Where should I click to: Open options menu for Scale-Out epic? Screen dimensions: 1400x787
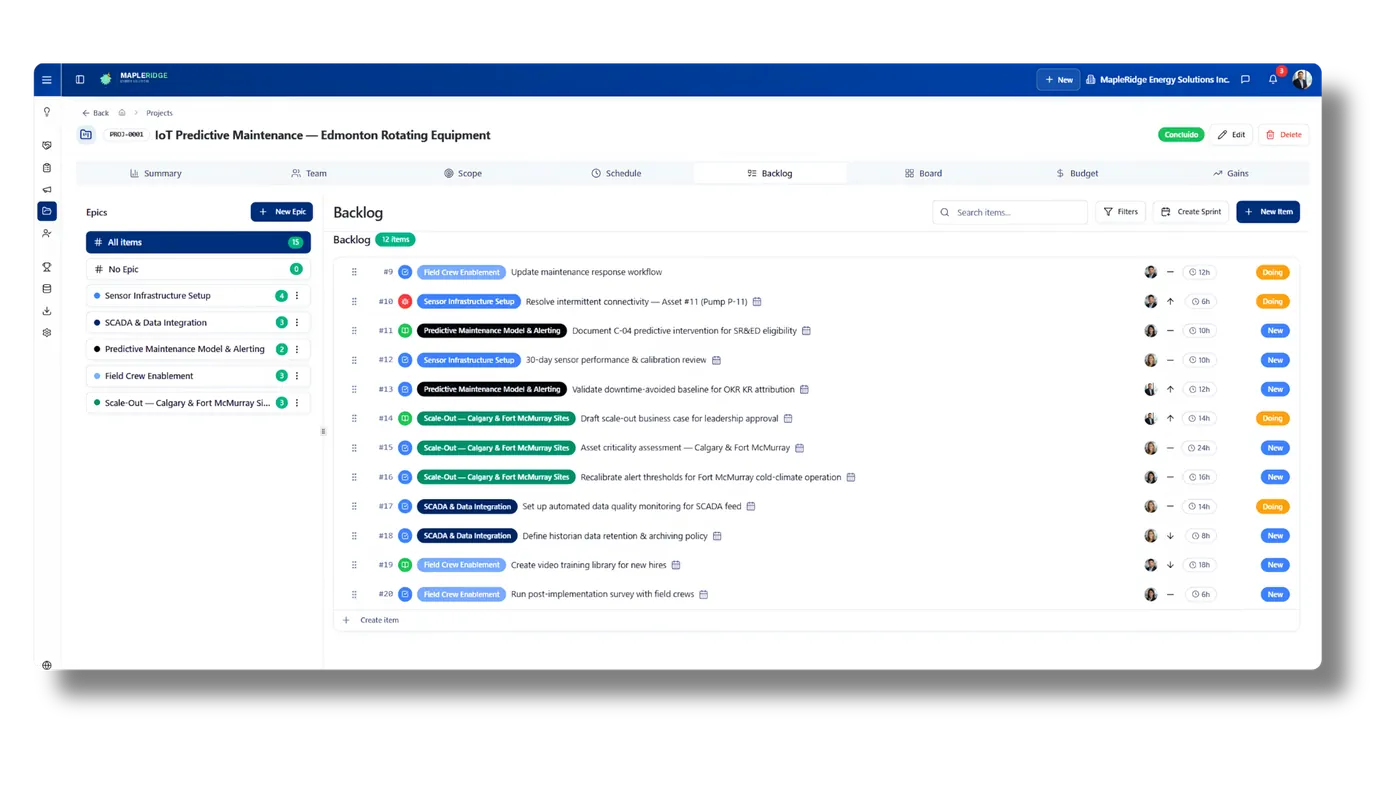click(297, 403)
